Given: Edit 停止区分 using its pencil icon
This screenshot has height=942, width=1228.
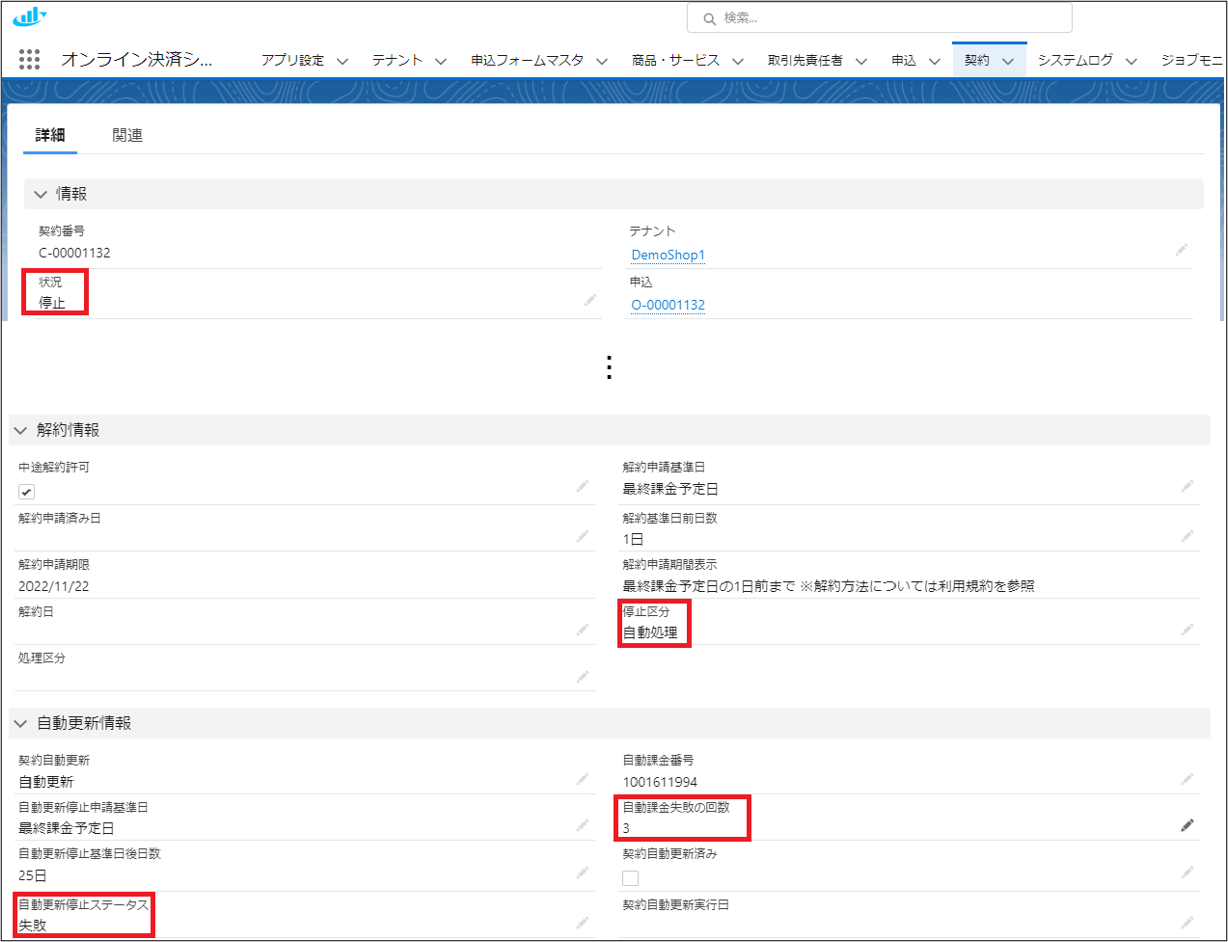Looking at the screenshot, I should tap(1187, 630).
